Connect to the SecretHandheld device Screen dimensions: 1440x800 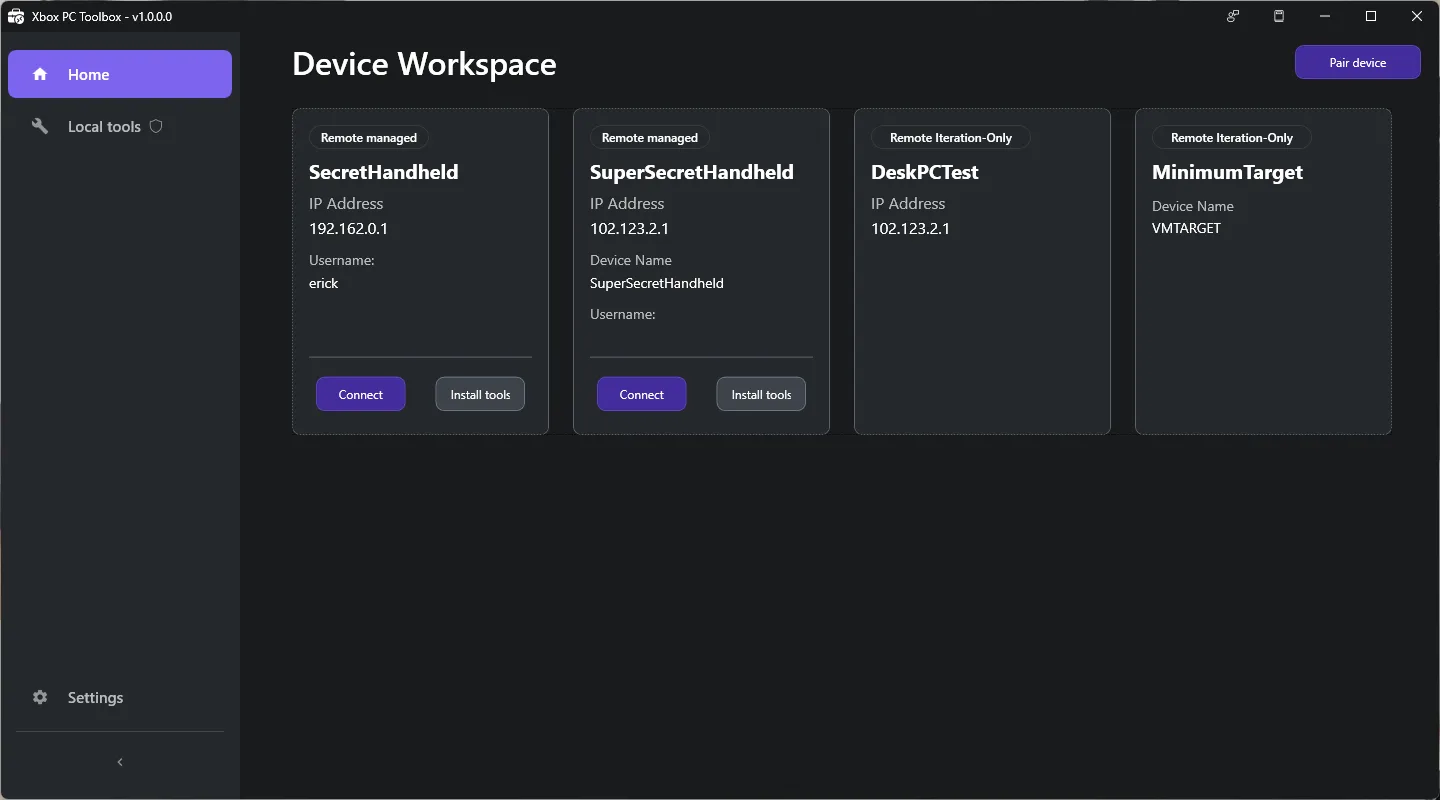tap(361, 394)
